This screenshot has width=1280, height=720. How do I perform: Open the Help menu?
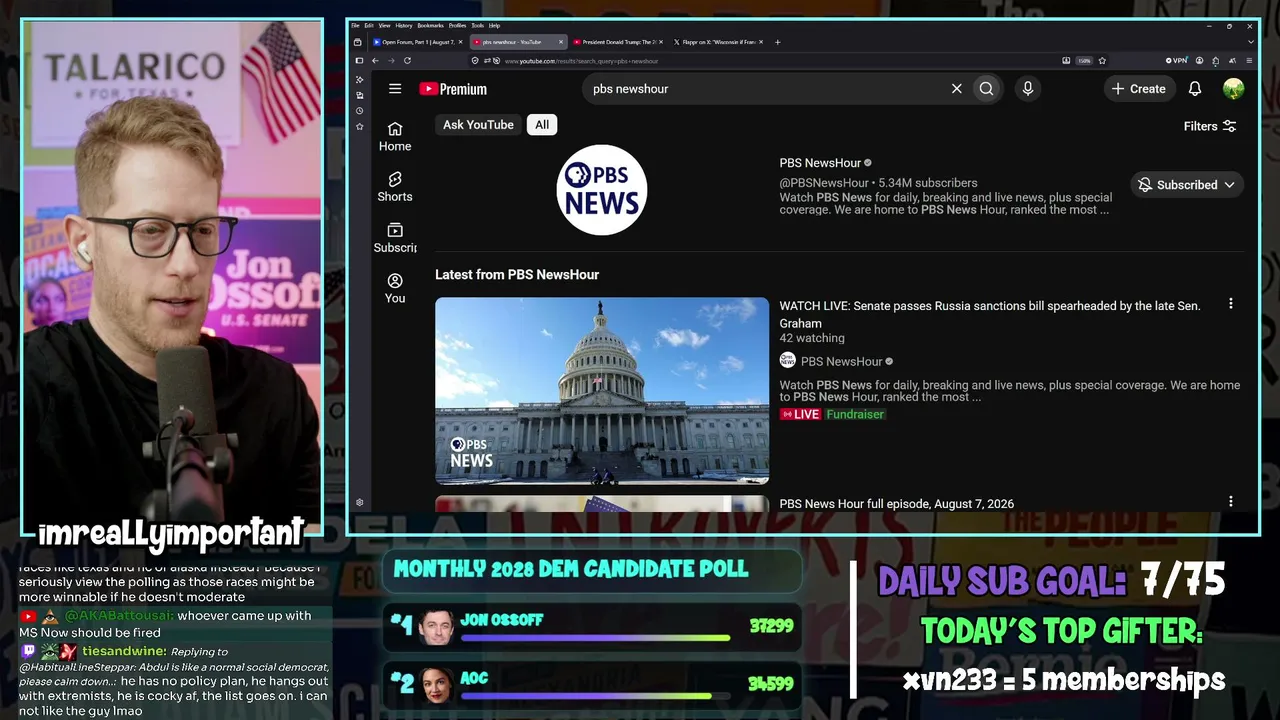click(x=494, y=25)
